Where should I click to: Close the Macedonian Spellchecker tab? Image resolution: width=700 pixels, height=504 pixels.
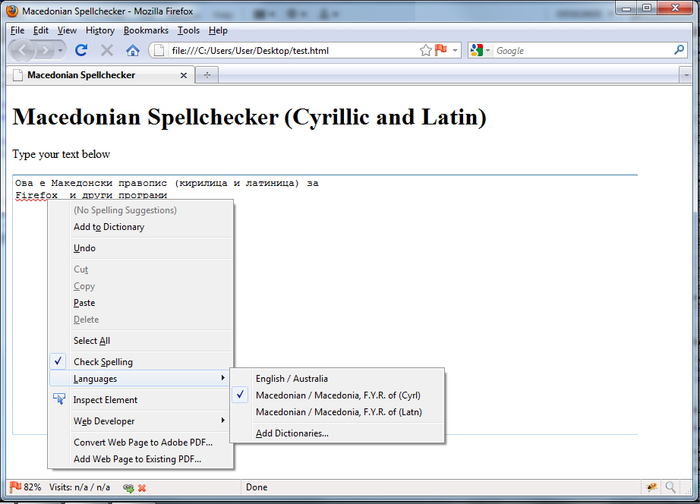[183, 75]
